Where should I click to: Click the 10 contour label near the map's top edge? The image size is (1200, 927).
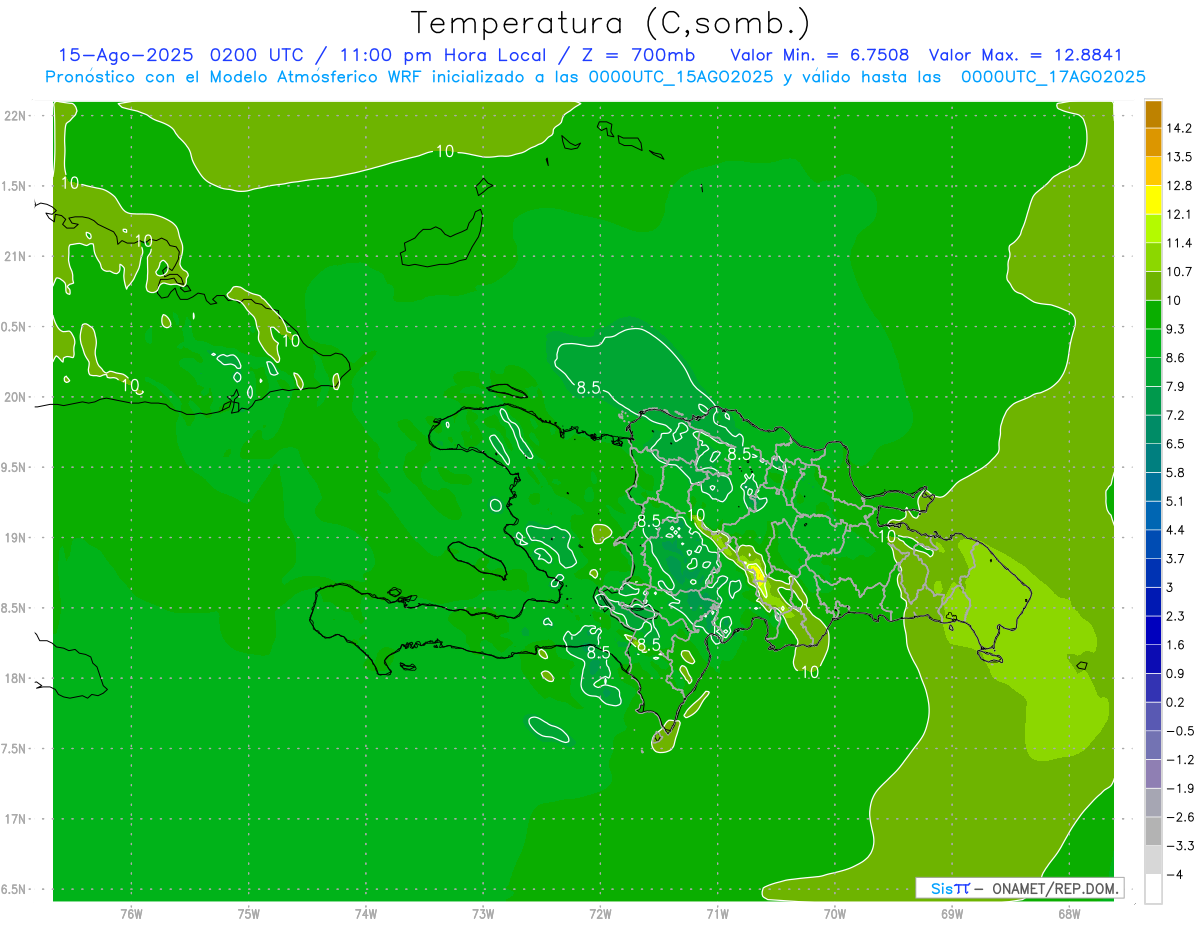pyautogui.click(x=445, y=151)
